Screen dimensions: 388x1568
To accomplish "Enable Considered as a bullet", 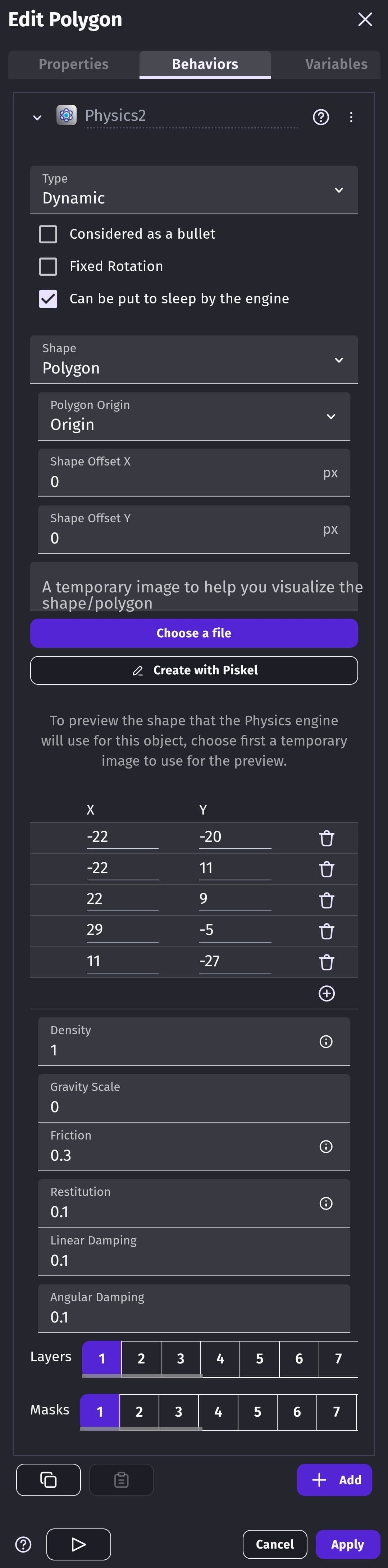I will point(48,234).
